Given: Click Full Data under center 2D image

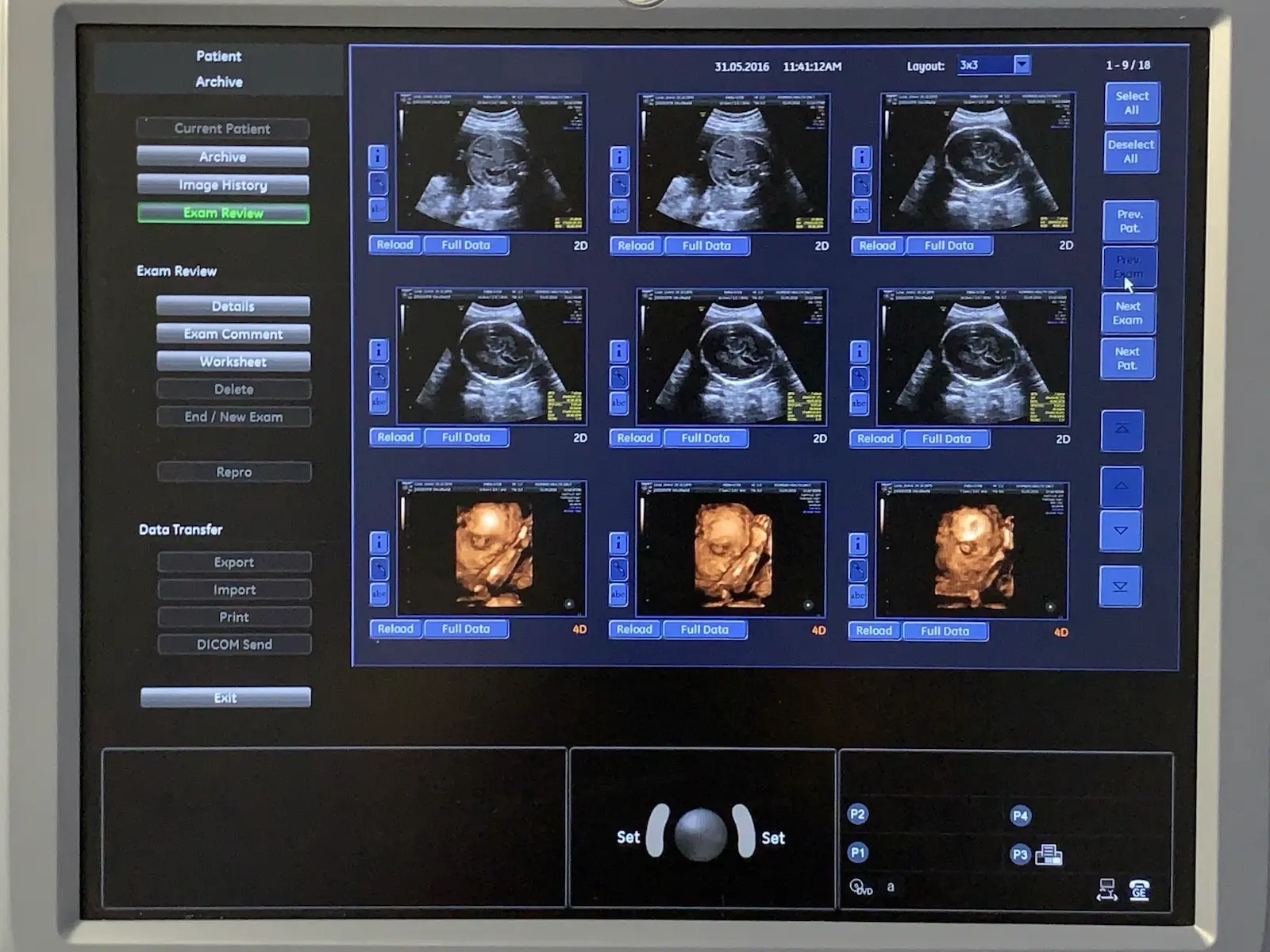Looking at the screenshot, I should (705, 438).
